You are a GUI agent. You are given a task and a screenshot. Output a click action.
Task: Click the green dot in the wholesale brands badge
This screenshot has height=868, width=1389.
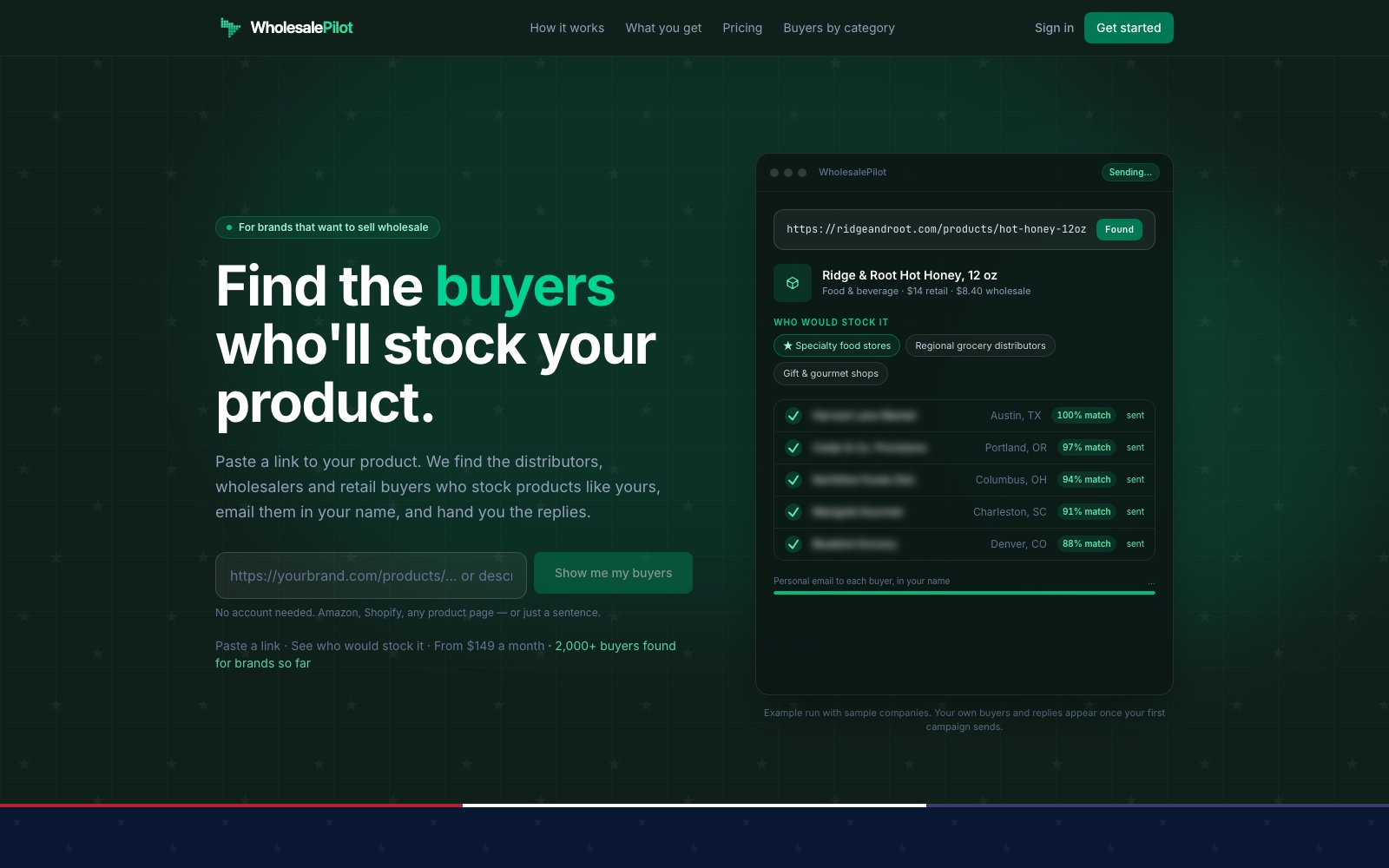click(229, 227)
